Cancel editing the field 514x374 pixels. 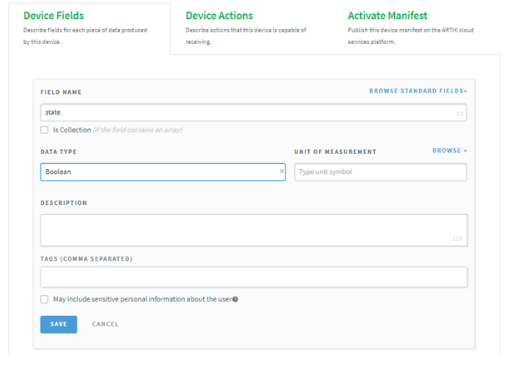(x=105, y=324)
